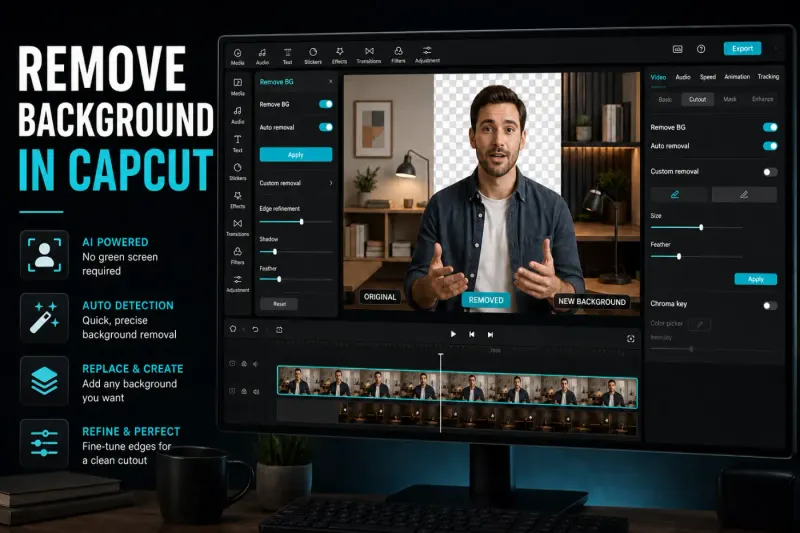The image size is (800, 533).
Task: Open Filters in the top toolbar
Action: pyautogui.click(x=398, y=55)
